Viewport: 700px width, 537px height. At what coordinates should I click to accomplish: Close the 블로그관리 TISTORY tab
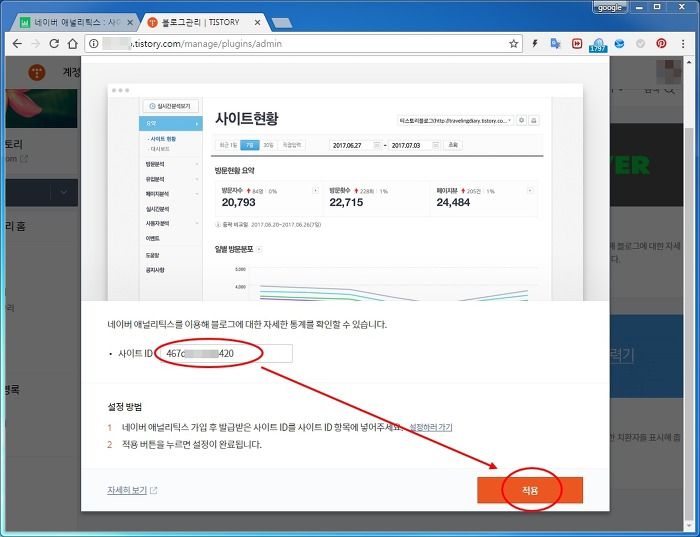coord(257,22)
